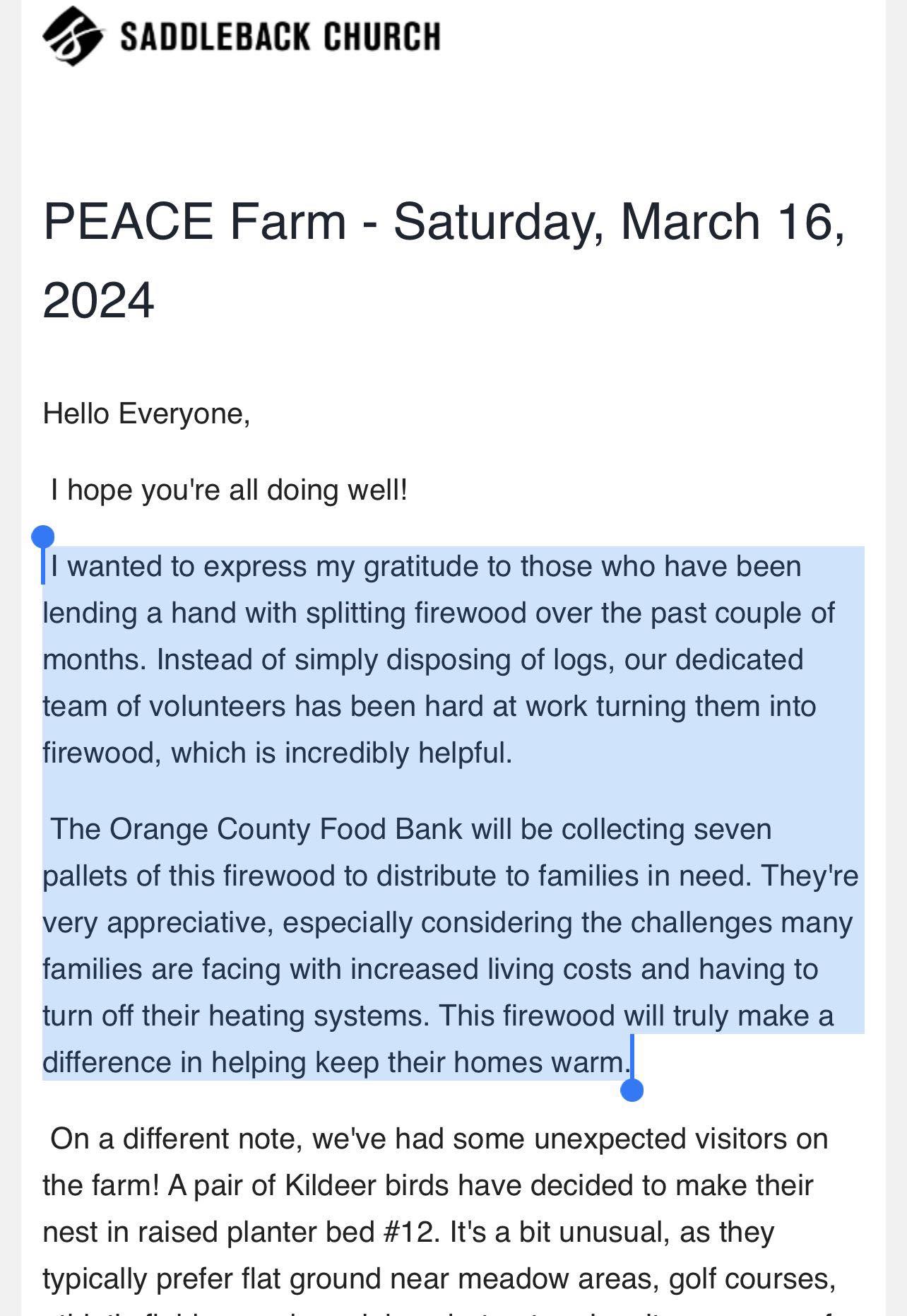Tap the blank white area below the logo
The image size is (907, 1316).
pyautogui.click(x=452, y=120)
